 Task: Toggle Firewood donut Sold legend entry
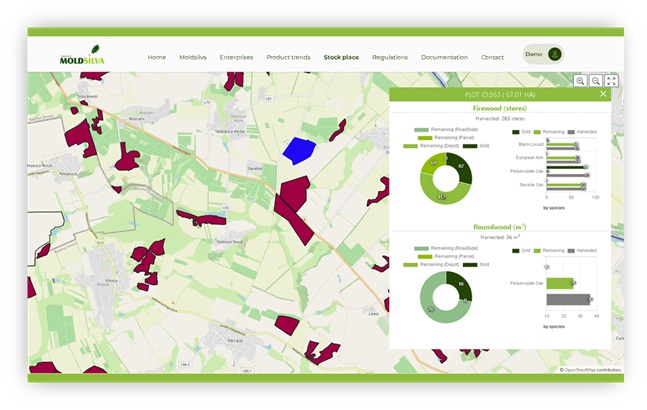pos(476,146)
